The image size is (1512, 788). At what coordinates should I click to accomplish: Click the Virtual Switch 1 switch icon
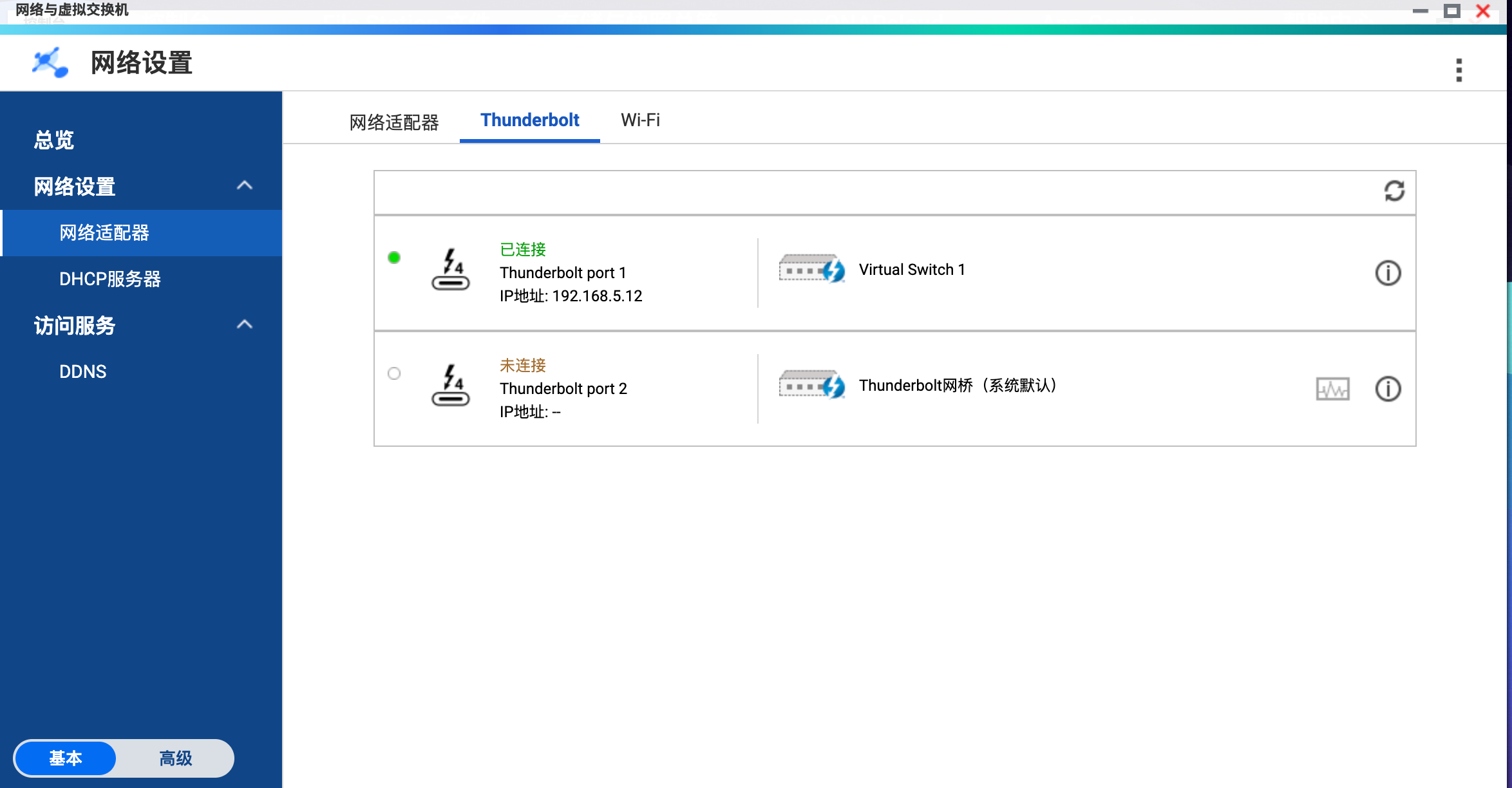pos(811,268)
